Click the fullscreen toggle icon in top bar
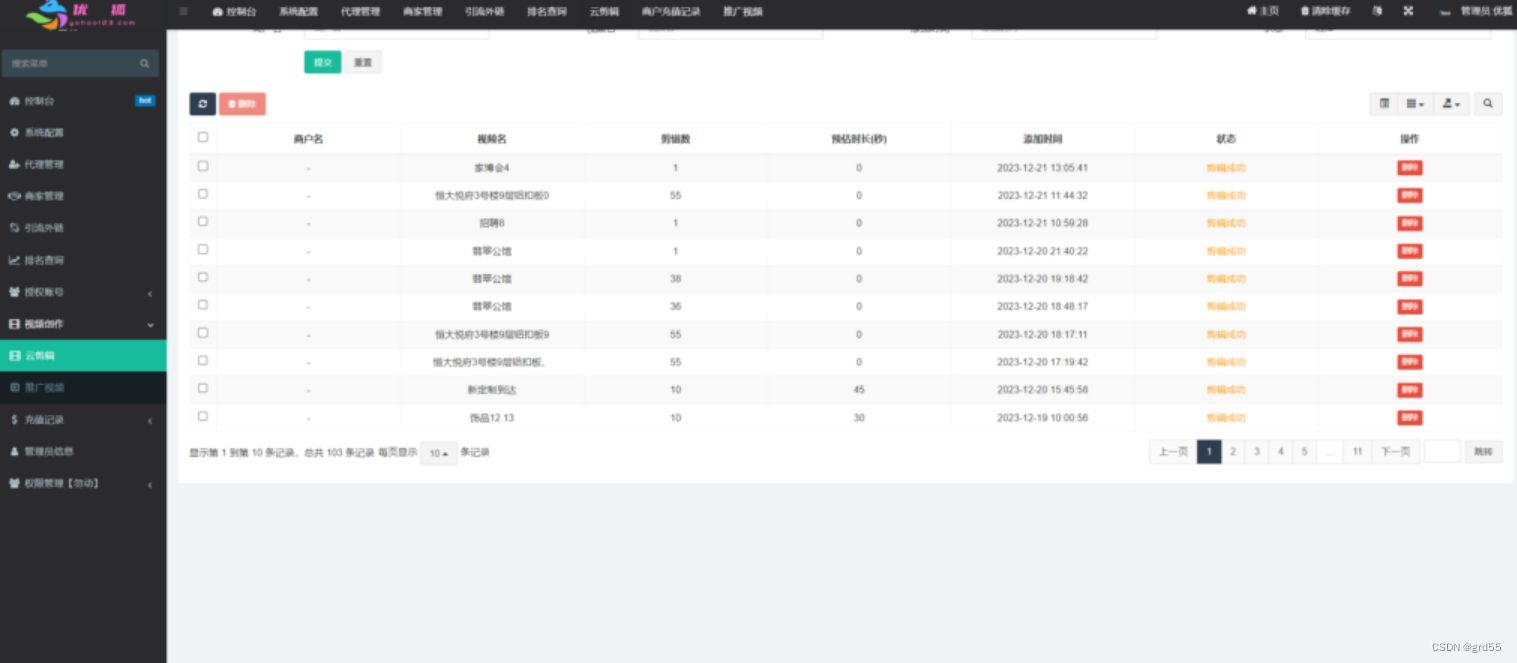This screenshot has width=1517, height=663. [1409, 11]
